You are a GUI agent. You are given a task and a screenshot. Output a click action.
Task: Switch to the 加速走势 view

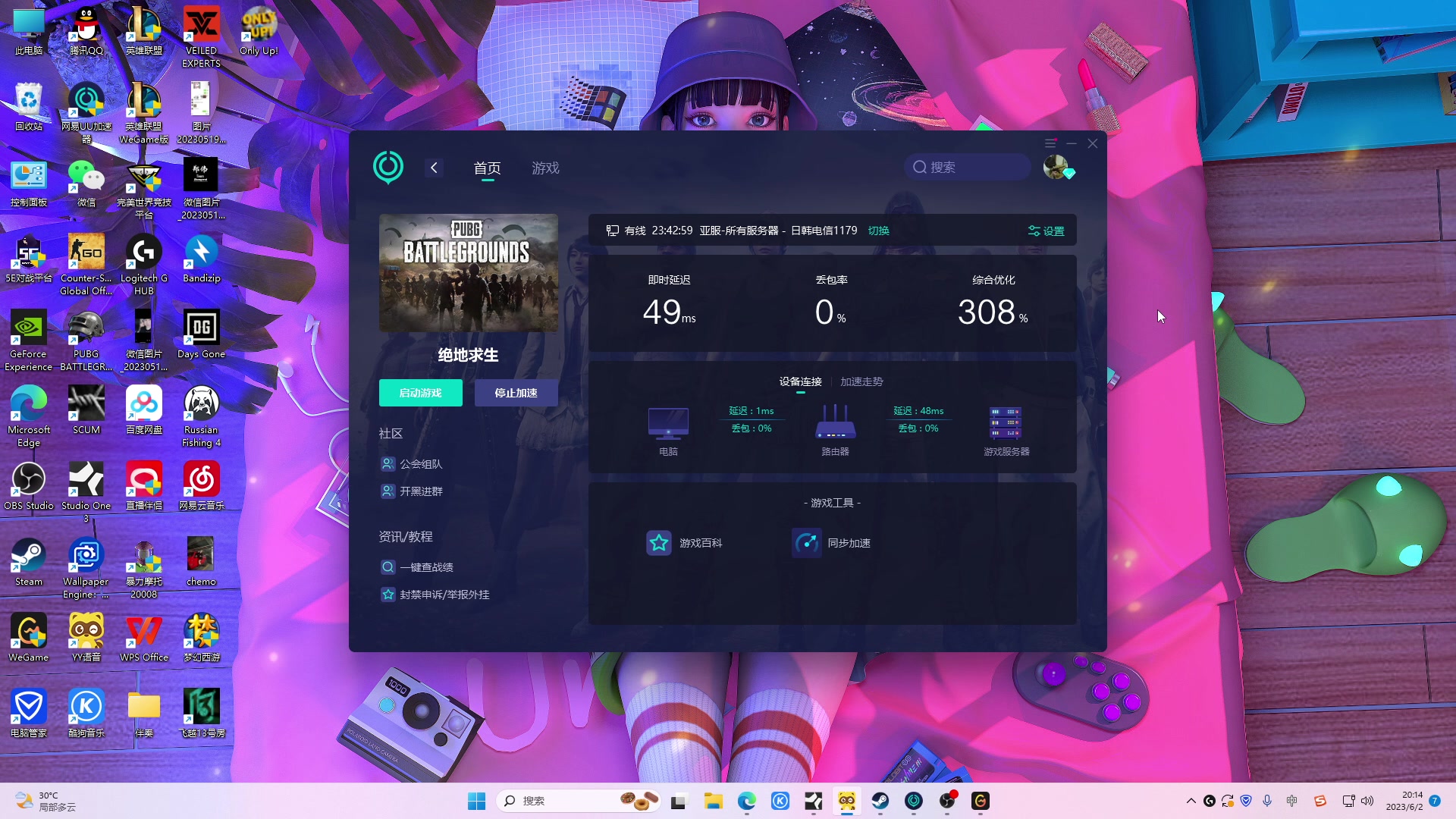(861, 381)
